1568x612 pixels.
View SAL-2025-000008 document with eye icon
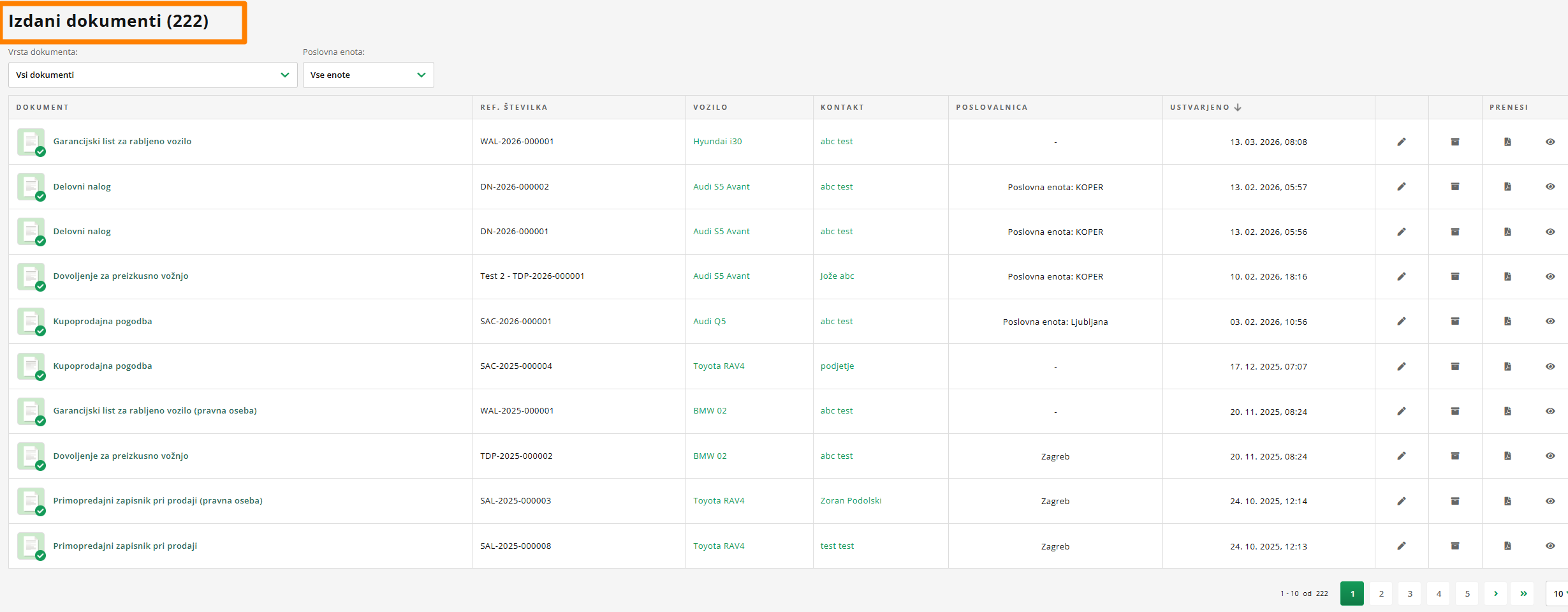[x=1550, y=546]
